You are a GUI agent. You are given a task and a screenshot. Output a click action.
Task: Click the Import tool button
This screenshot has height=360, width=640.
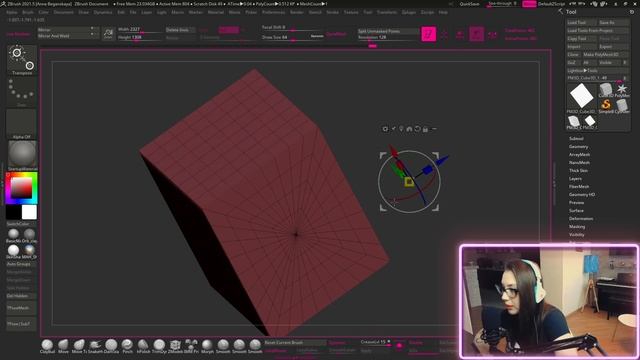tap(581, 47)
